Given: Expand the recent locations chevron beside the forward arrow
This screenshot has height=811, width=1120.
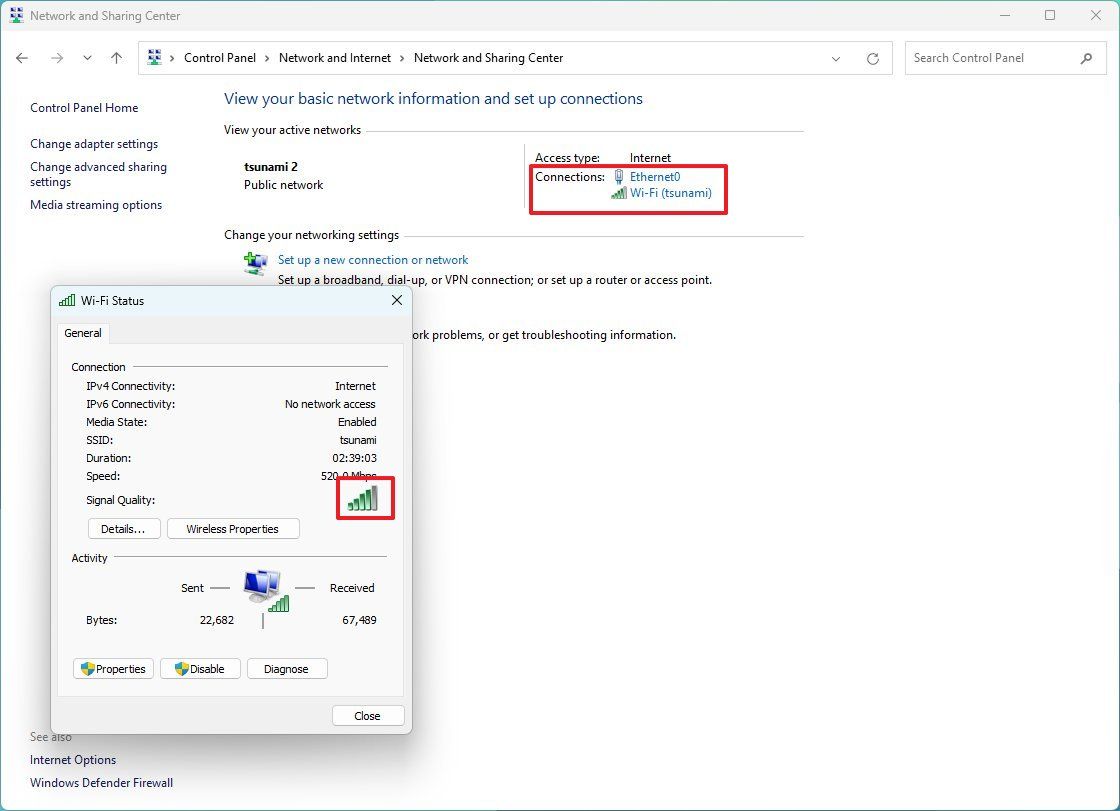Looking at the screenshot, I should click(87, 58).
